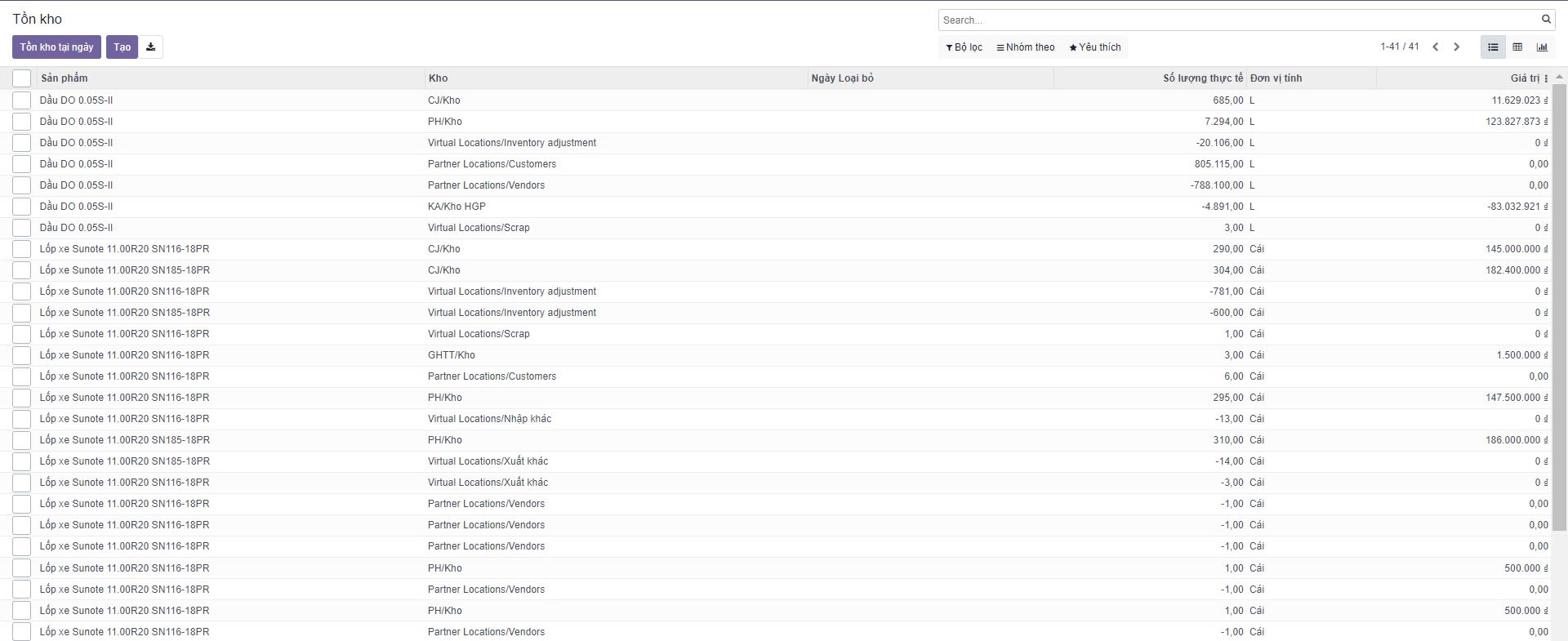
Task: Switch to list view
Action: pyautogui.click(x=1492, y=47)
